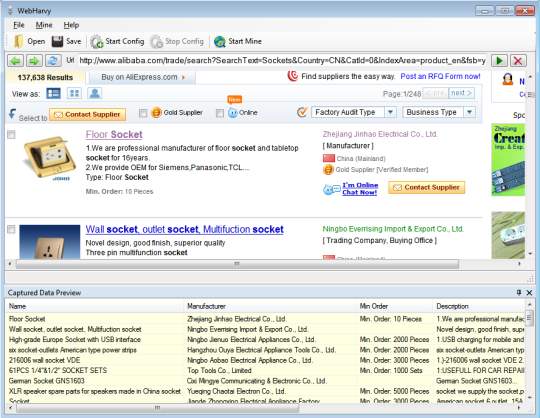Click Contact Supplier for Zhejiang Jinhao
The width and height of the screenshot is (540, 418).
[426, 188]
